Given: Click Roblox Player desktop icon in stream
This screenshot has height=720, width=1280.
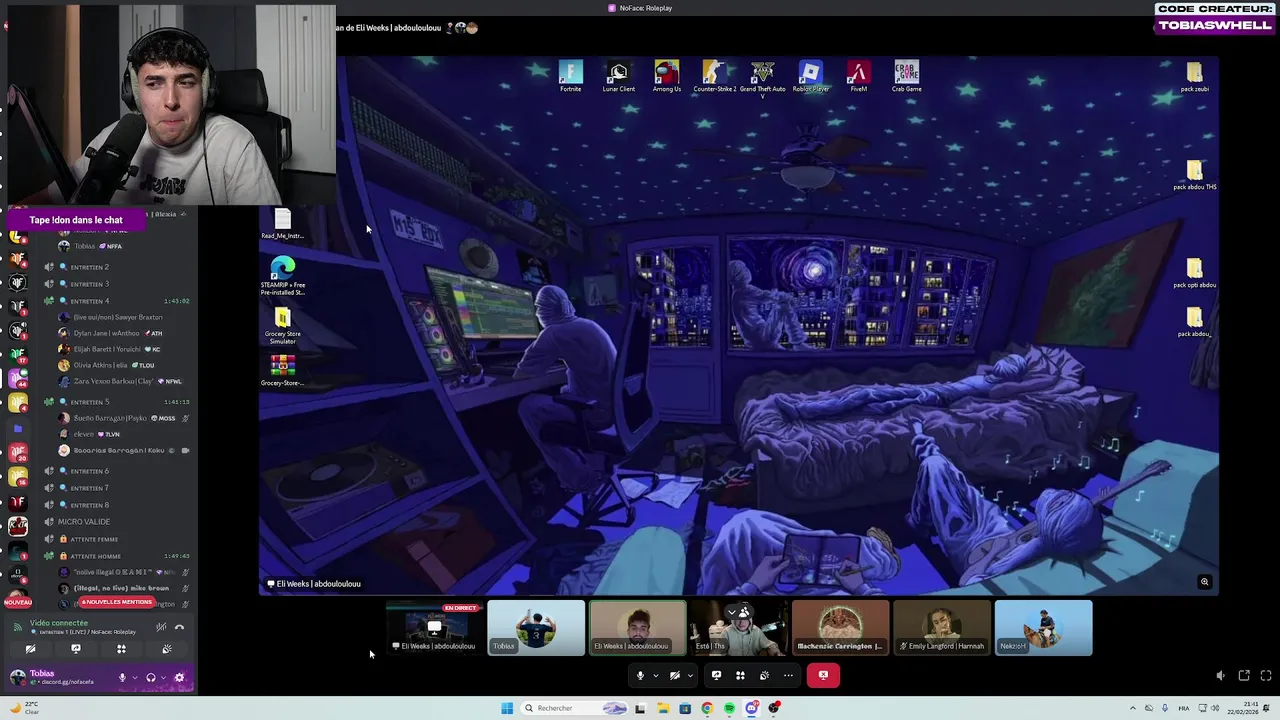Looking at the screenshot, I should coord(810,77).
